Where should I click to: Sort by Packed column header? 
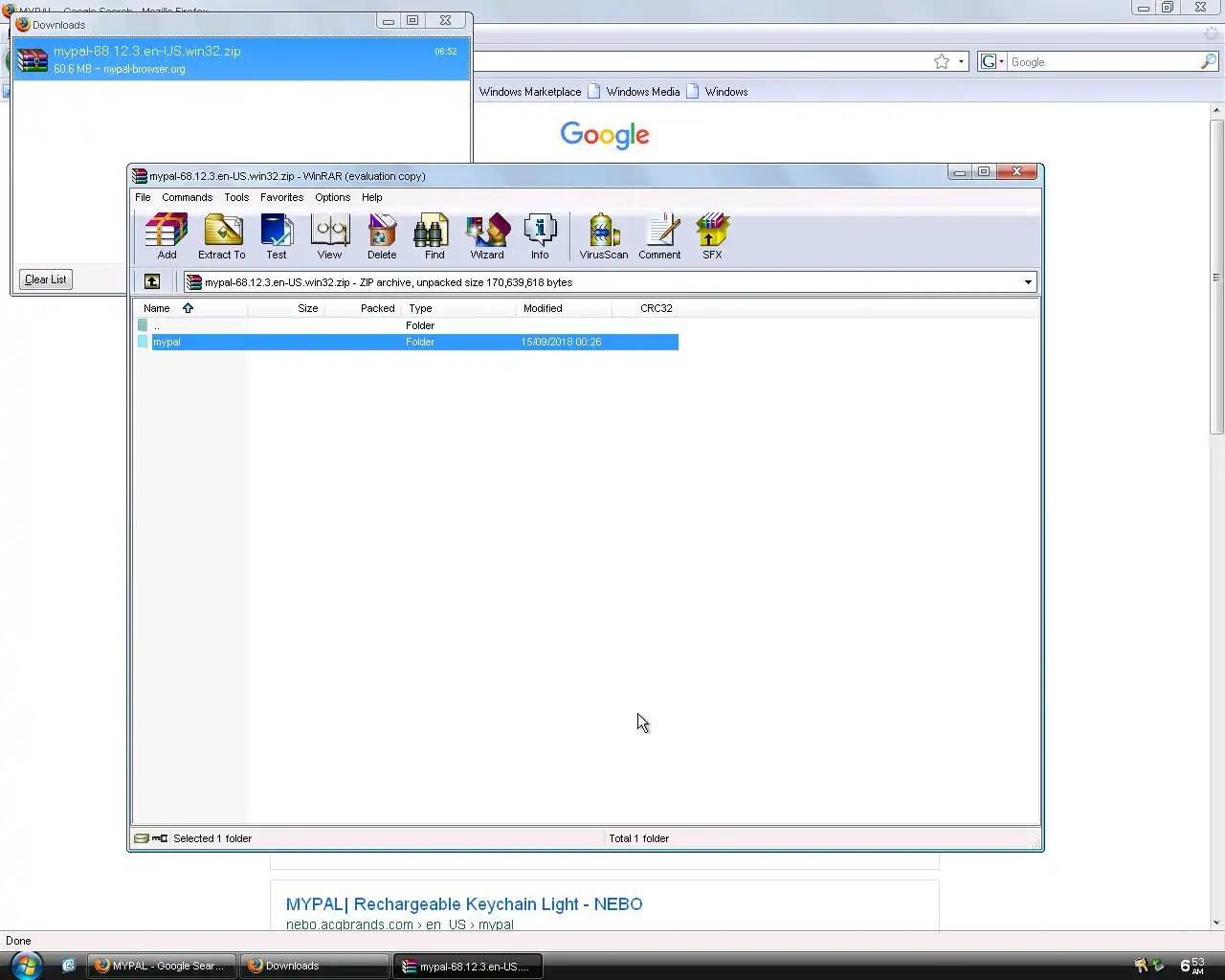[363, 308]
